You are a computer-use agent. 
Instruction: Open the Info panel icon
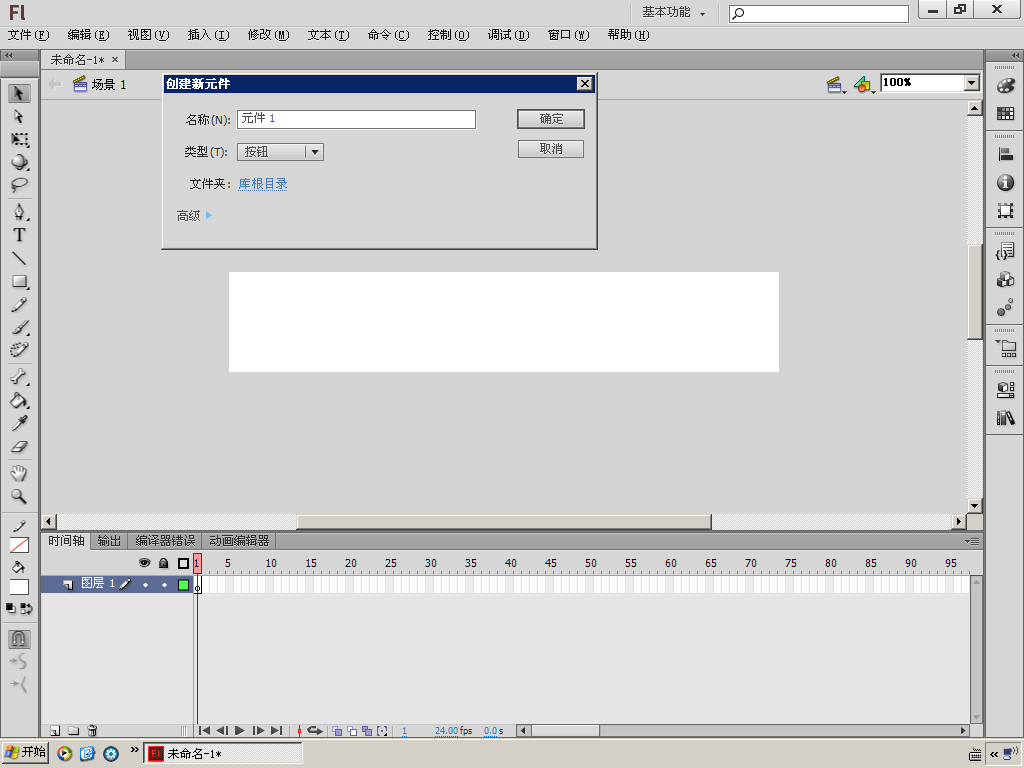[x=1005, y=183]
